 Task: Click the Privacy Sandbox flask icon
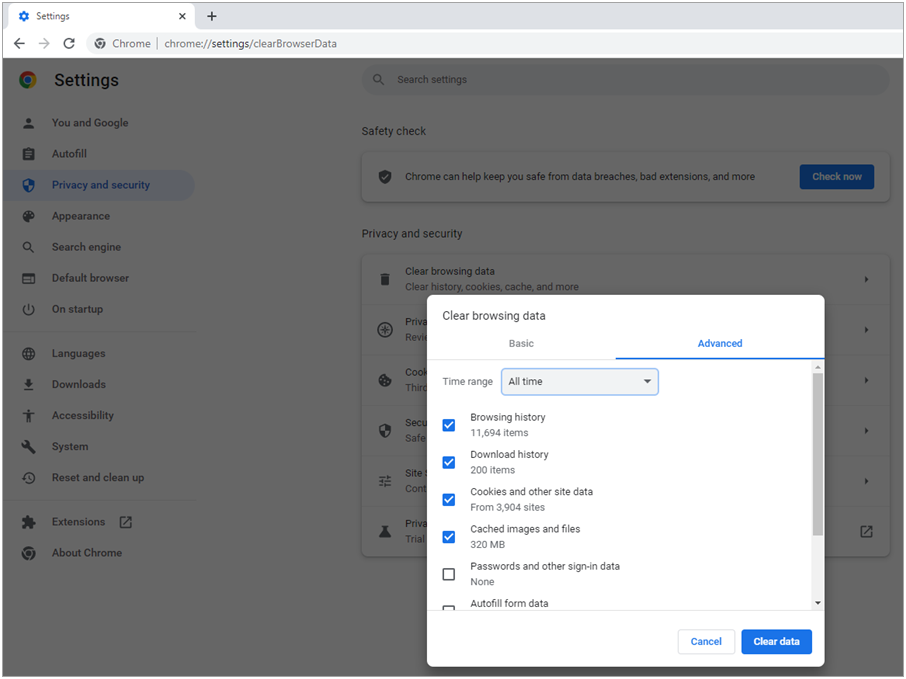pyautogui.click(x=385, y=532)
